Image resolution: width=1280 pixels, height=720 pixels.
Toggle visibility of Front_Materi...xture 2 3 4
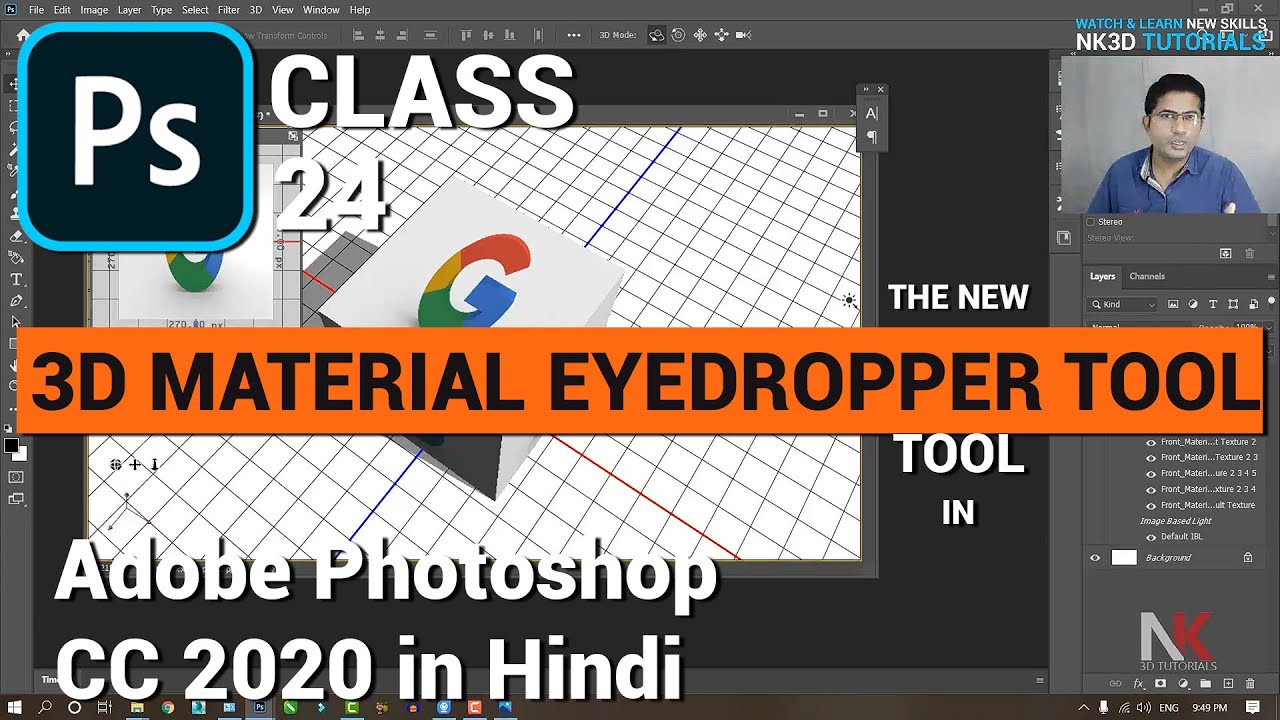coord(1151,490)
